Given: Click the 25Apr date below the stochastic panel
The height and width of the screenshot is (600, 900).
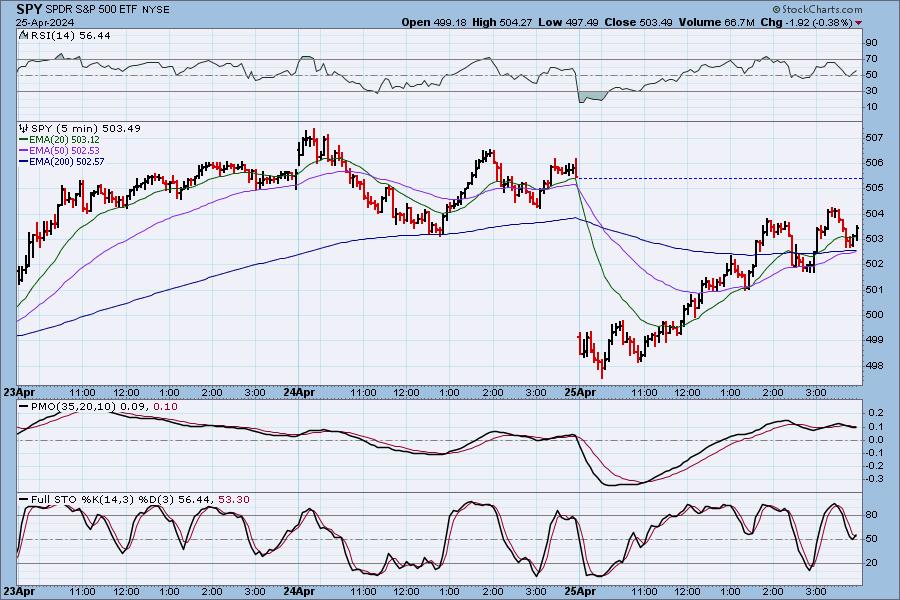Looking at the screenshot, I should (580, 591).
